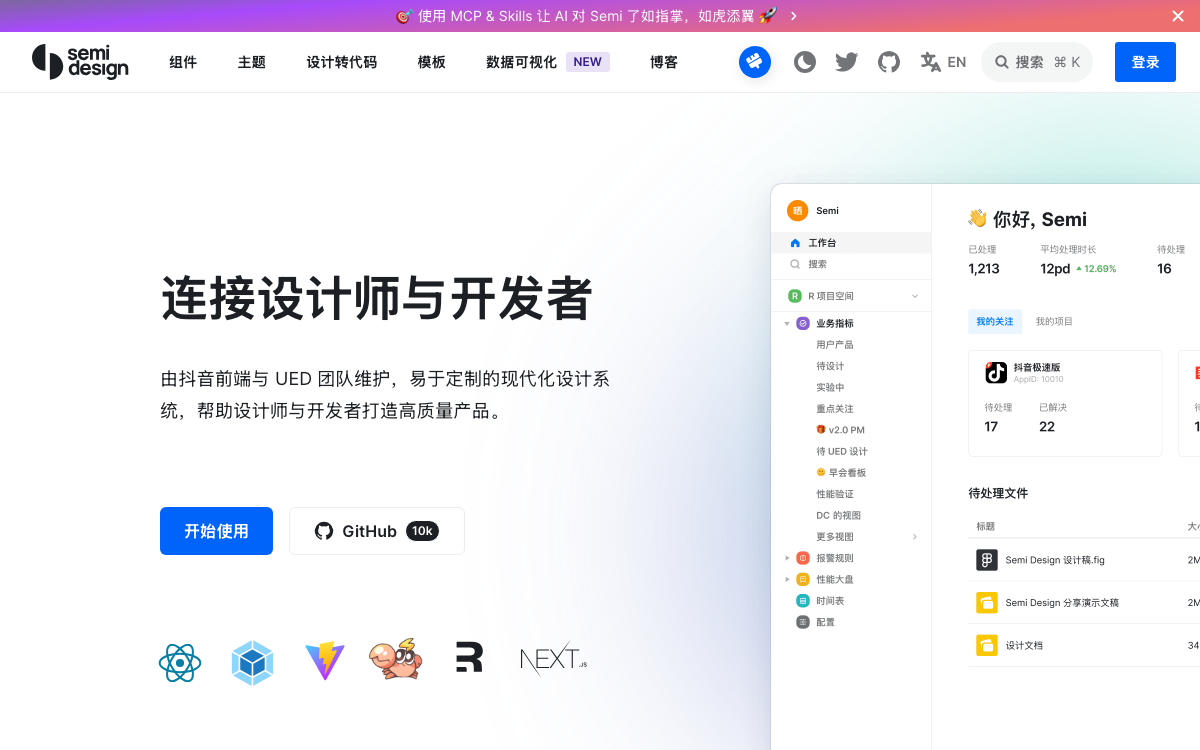This screenshot has width=1200, height=750.
Task: Click 搜索 in preview sidebar
Action: coord(851,264)
